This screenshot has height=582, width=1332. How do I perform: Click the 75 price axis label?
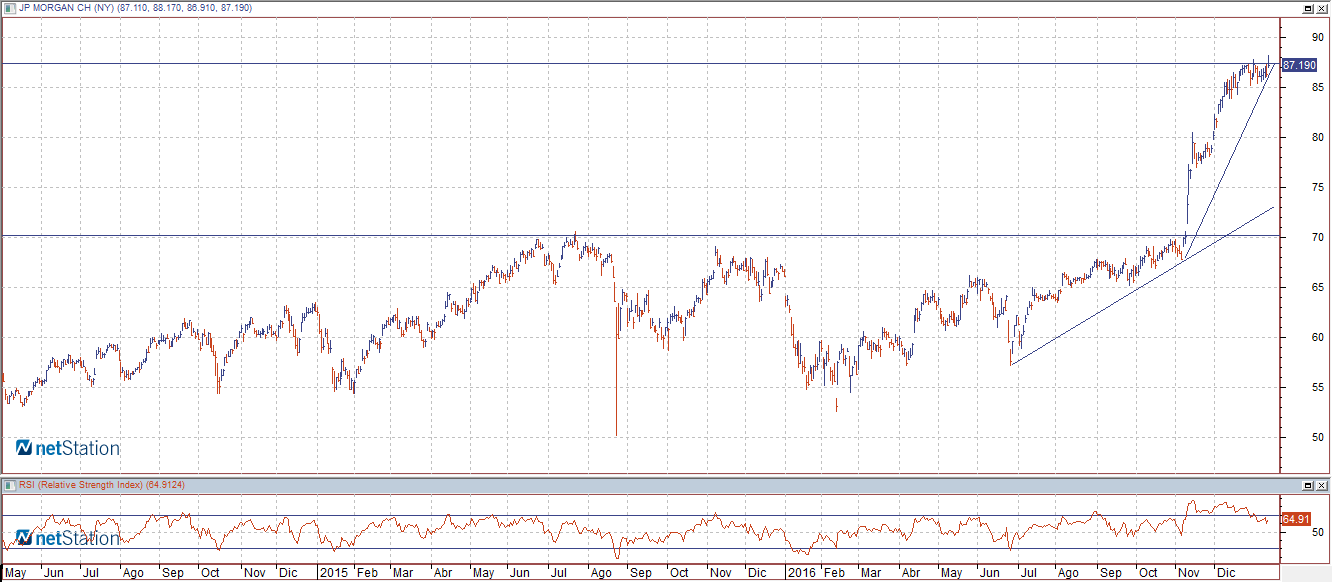[1318, 187]
